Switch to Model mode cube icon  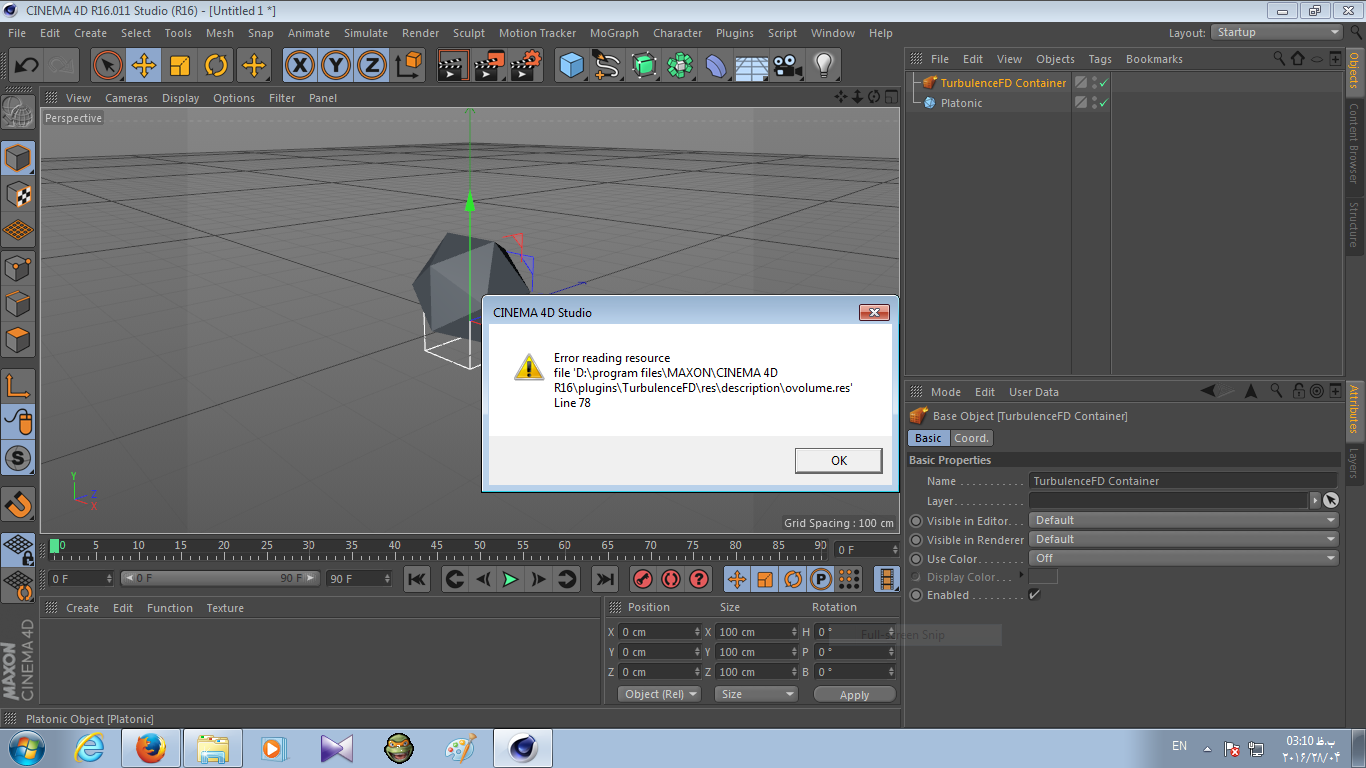18,158
